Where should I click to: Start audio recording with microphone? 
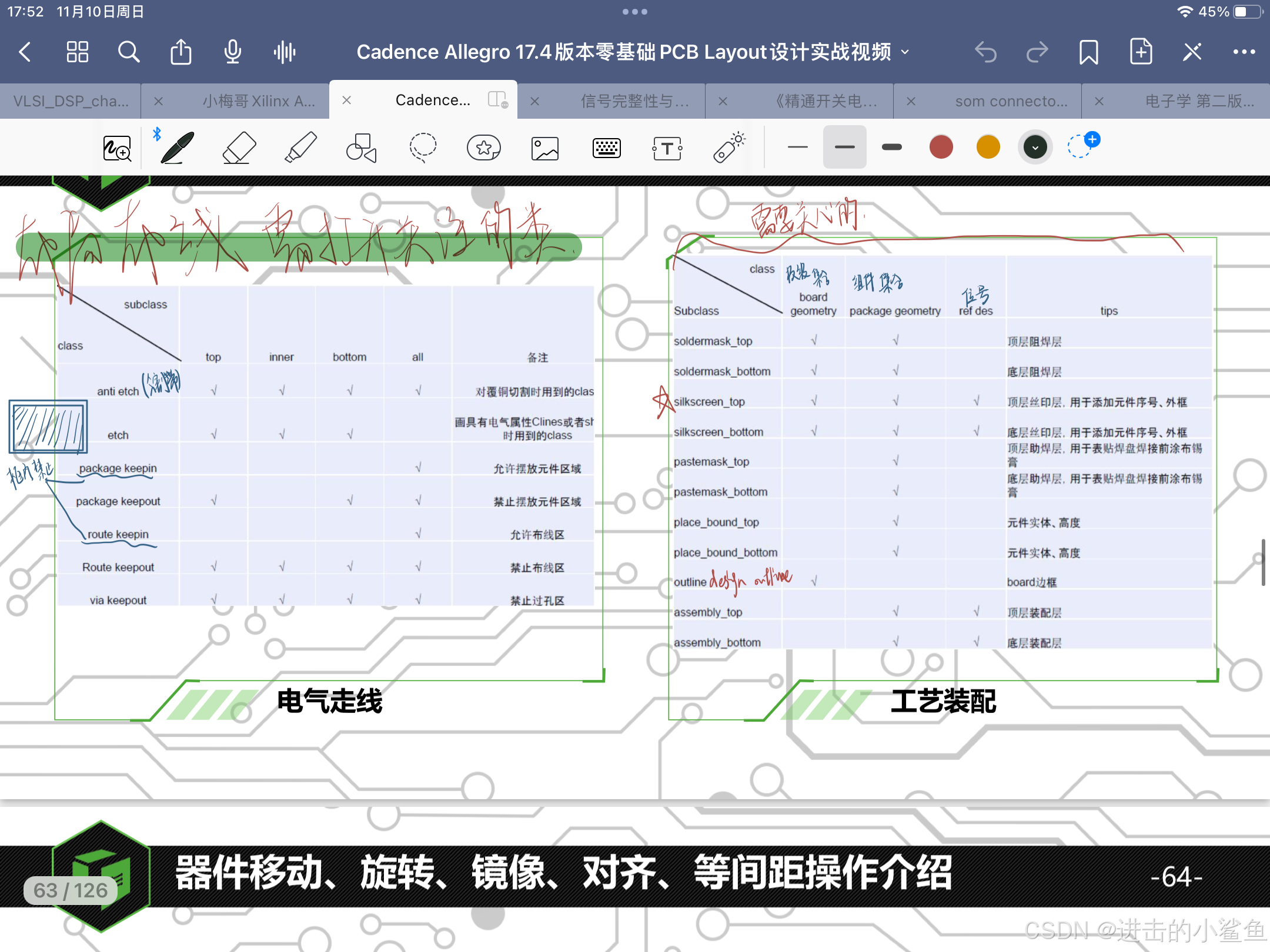233,52
